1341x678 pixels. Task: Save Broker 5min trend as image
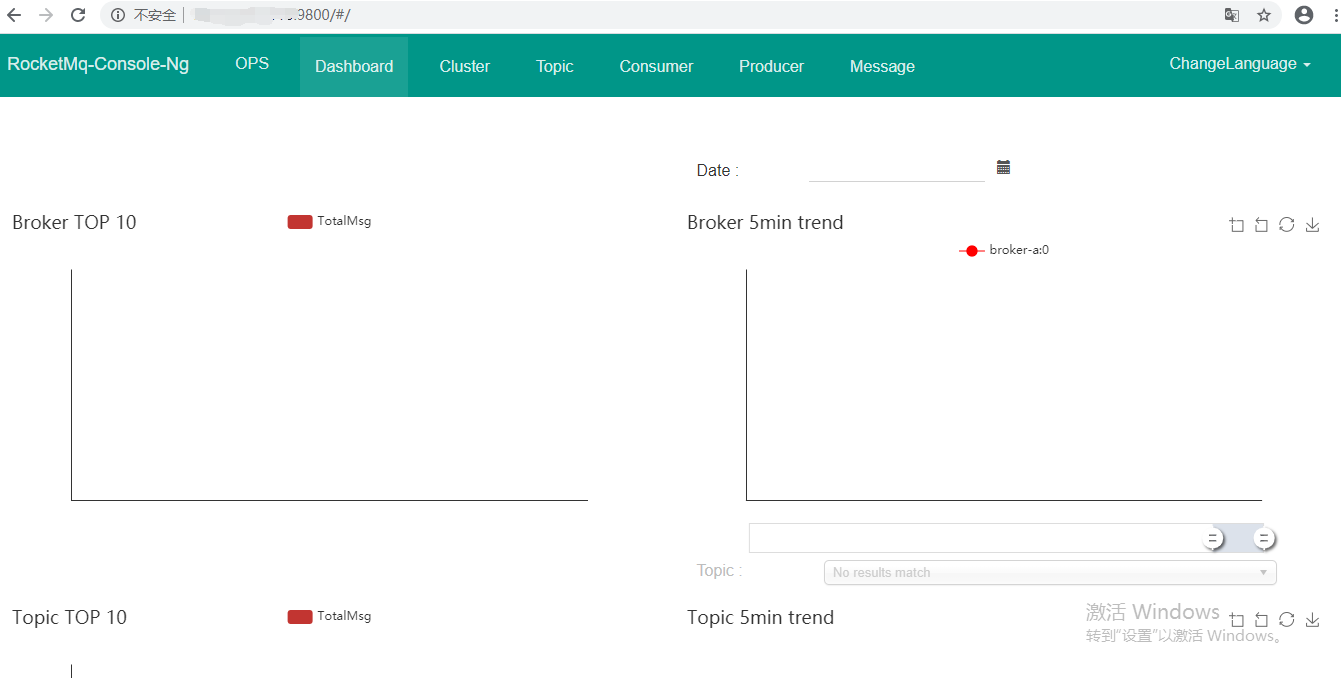click(1313, 225)
